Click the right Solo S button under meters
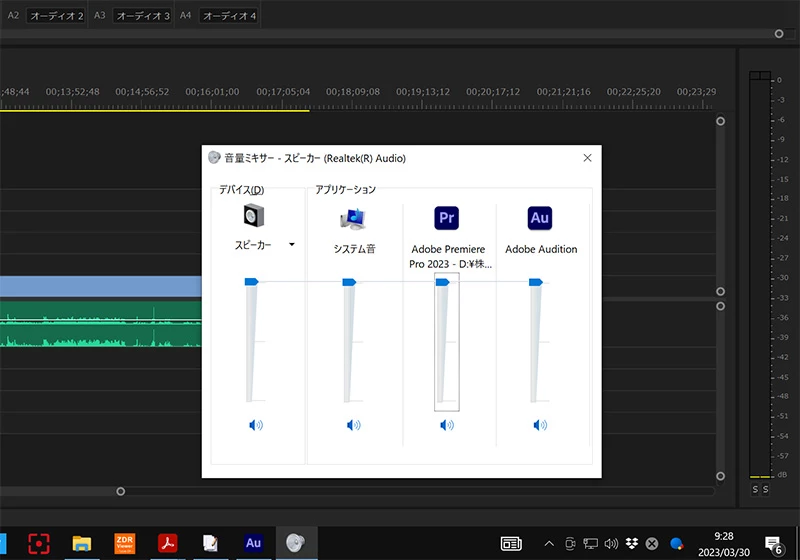 pyautogui.click(x=765, y=489)
